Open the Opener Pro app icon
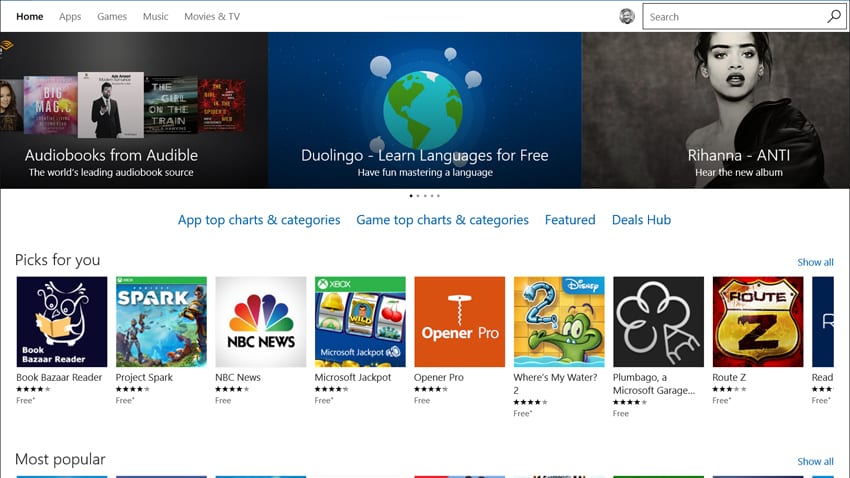This screenshot has width=850, height=478. [x=460, y=322]
